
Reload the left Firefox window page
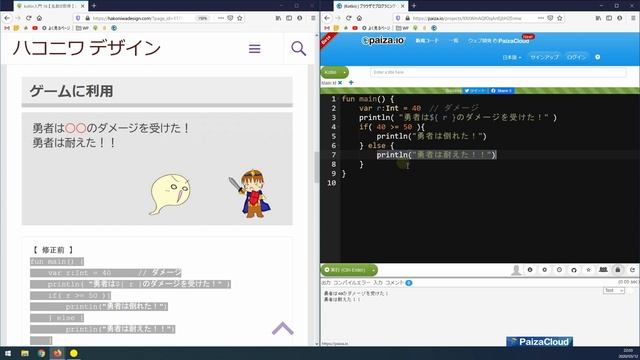click(29, 18)
